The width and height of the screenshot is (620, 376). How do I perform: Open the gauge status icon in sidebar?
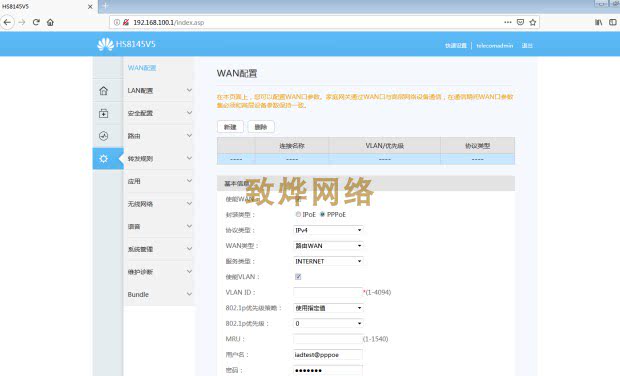tap(104, 136)
